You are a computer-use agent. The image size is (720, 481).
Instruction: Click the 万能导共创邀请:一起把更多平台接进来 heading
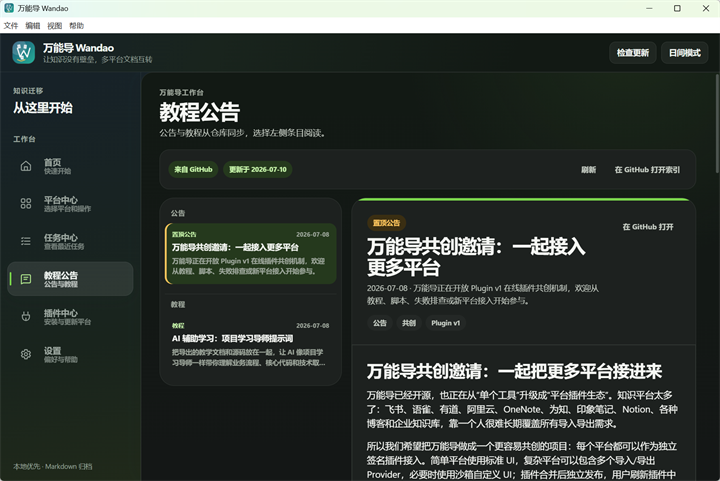pos(514,371)
